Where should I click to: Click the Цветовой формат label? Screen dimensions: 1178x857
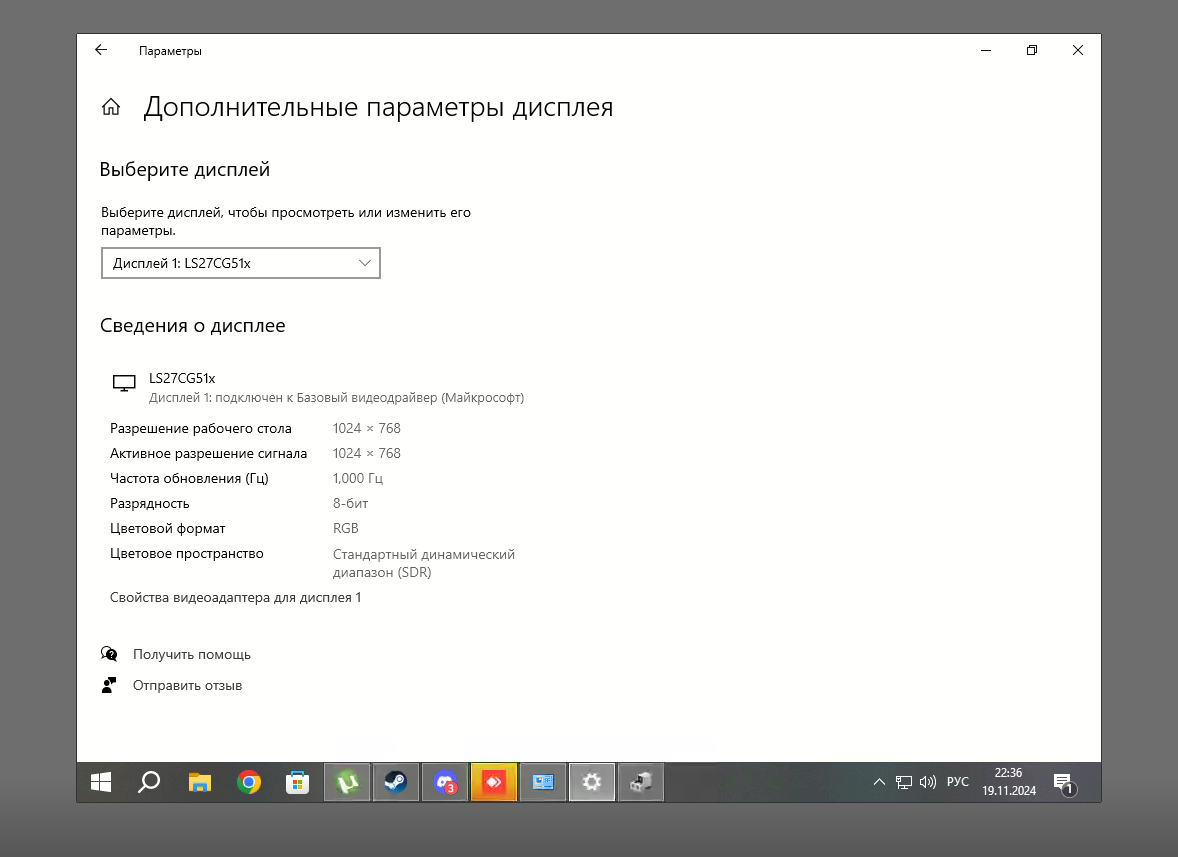[x=168, y=529]
